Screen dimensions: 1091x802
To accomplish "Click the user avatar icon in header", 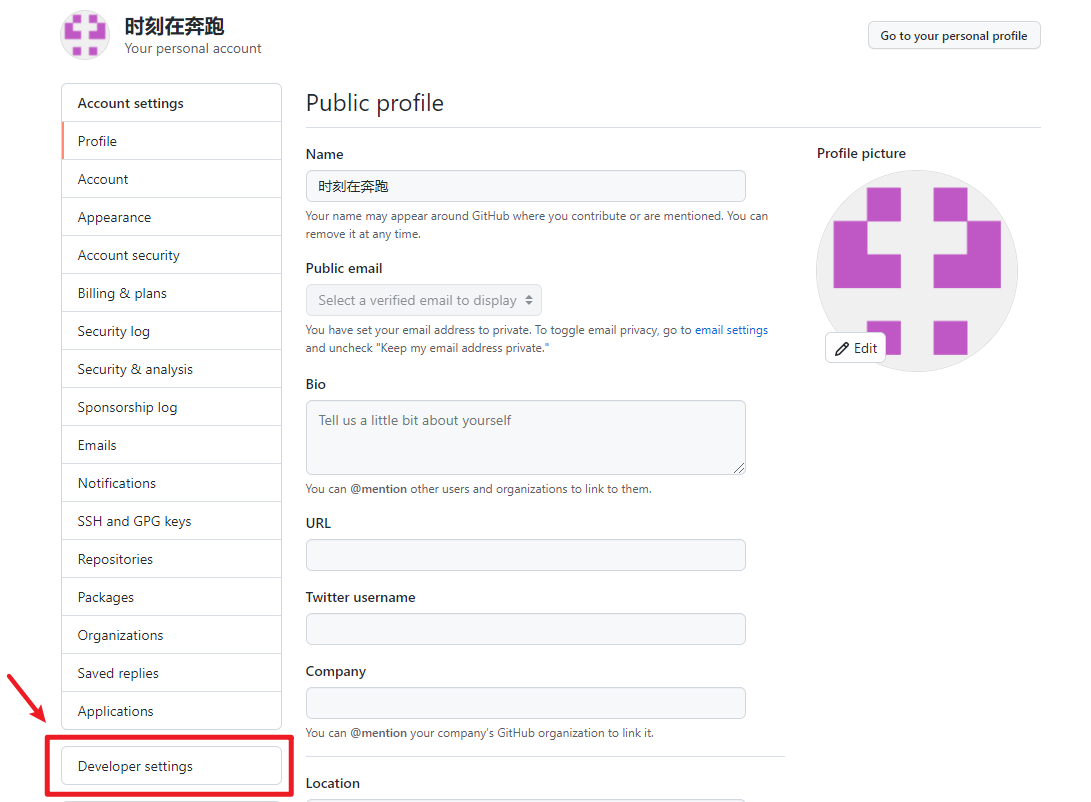I will pos(85,35).
